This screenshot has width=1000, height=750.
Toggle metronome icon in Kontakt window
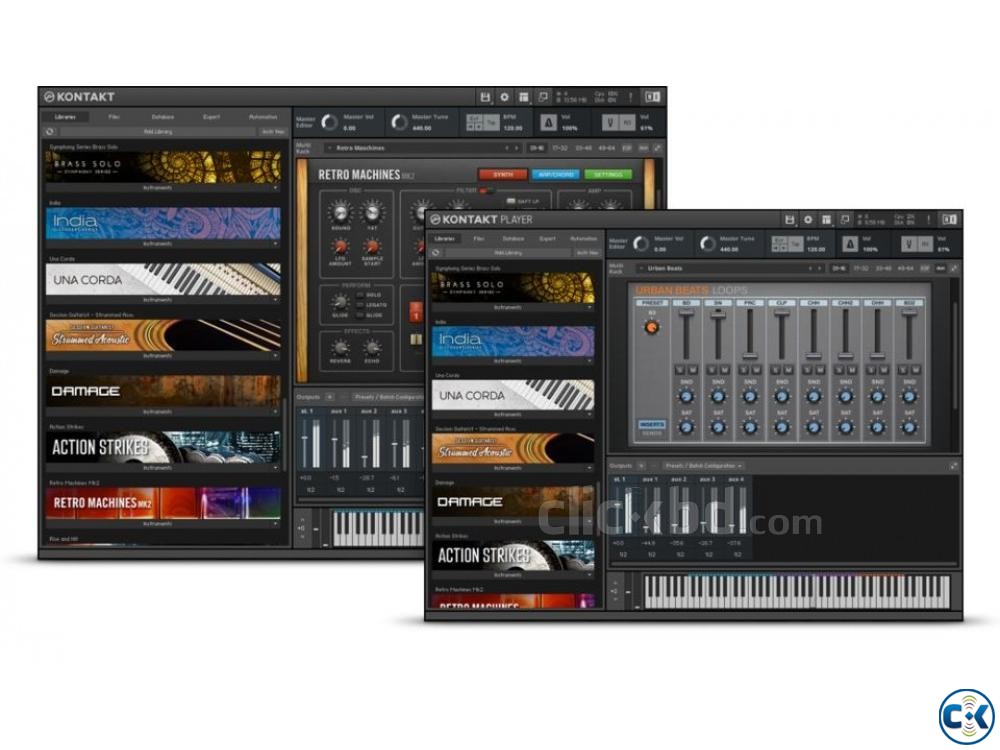tap(548, 122)
